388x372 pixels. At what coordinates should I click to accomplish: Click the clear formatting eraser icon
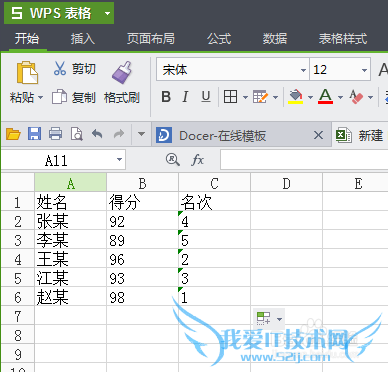point(356,97)
